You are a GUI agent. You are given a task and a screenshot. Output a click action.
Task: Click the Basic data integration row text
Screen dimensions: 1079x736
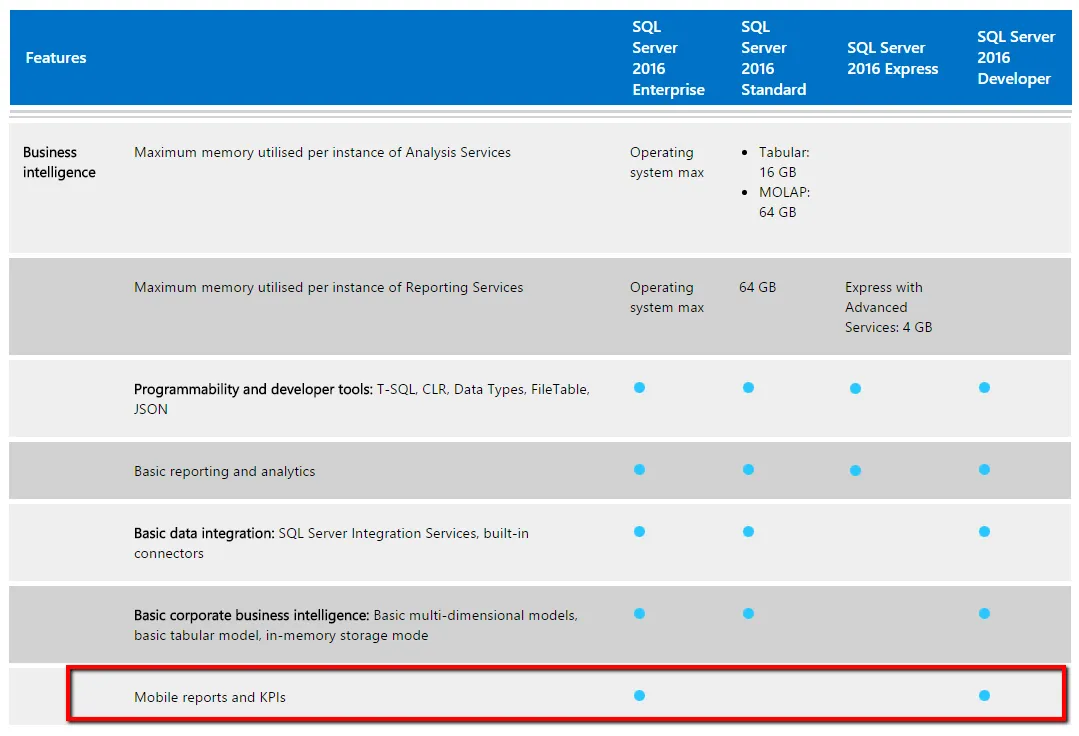pos(331,543)
